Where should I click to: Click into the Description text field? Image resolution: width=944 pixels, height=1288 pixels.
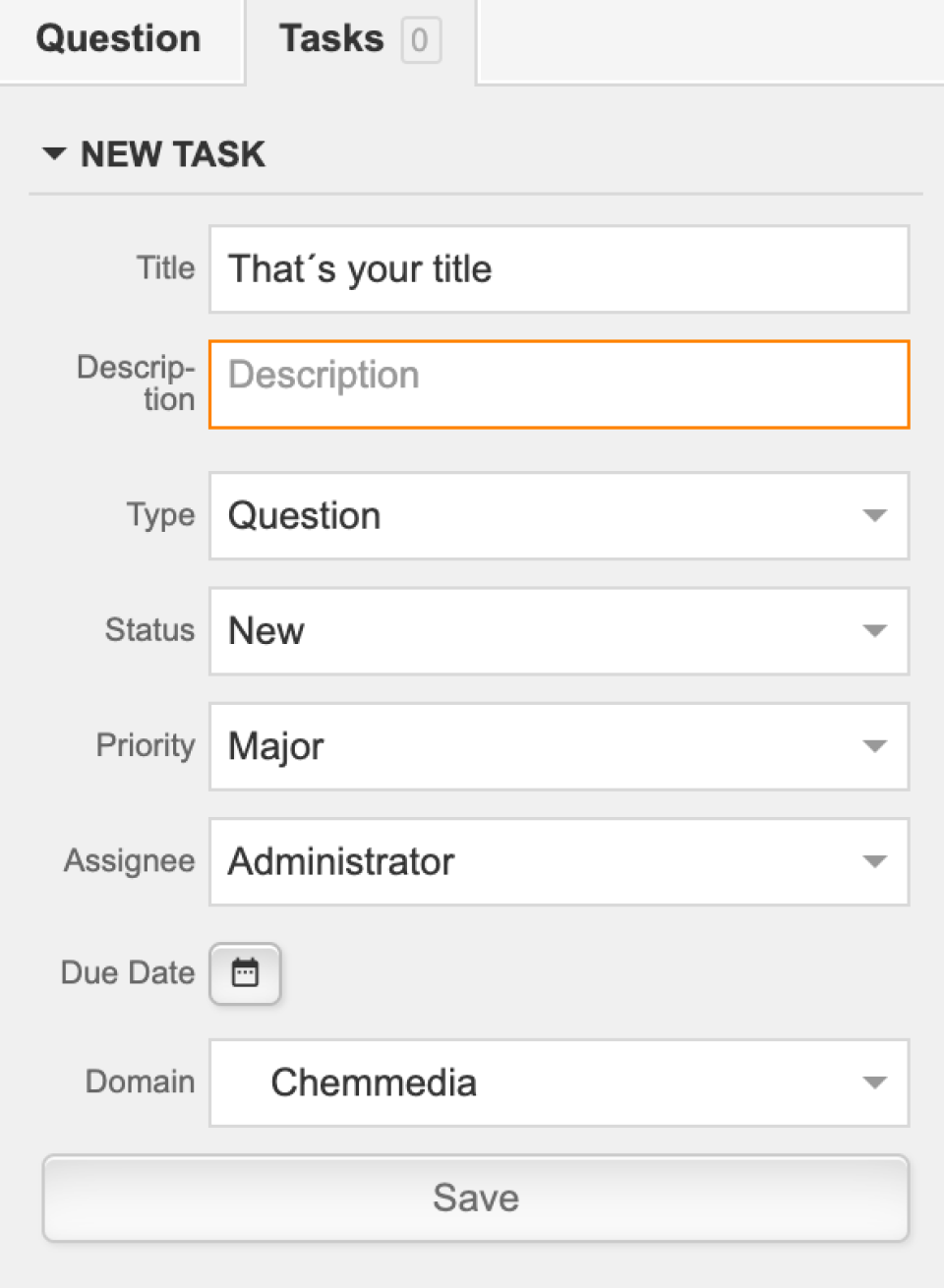559,384
